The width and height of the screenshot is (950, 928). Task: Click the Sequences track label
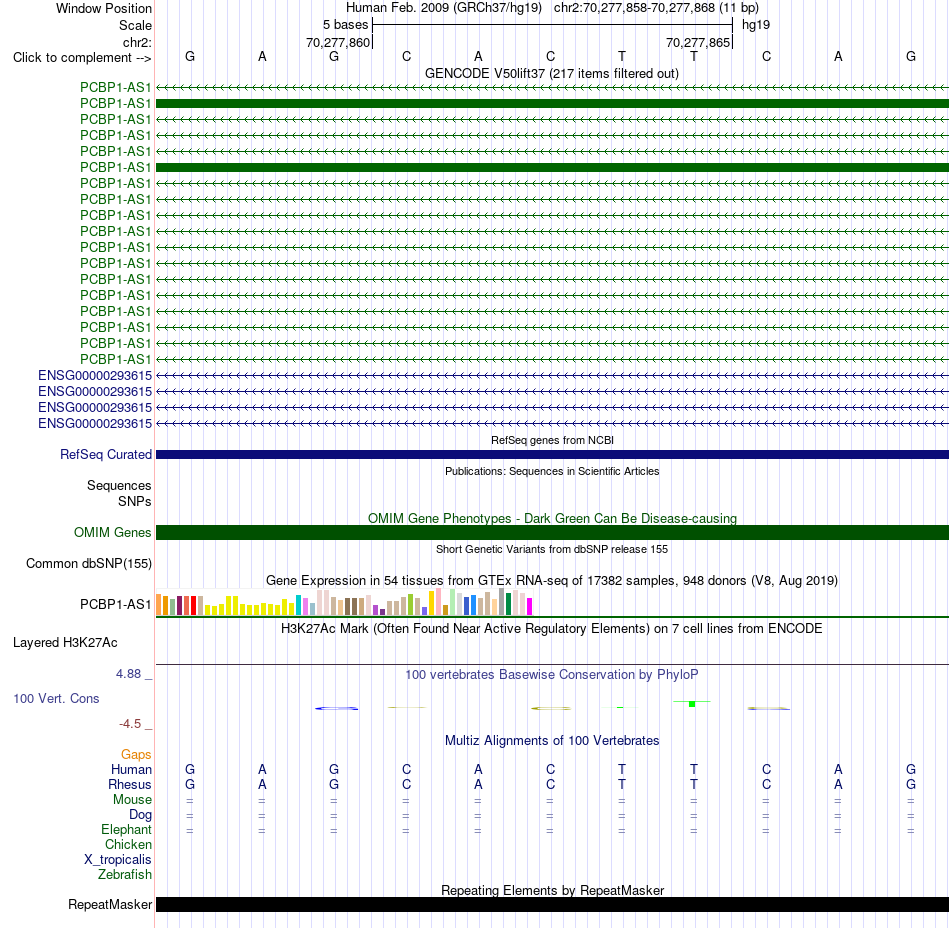point(119,485)
